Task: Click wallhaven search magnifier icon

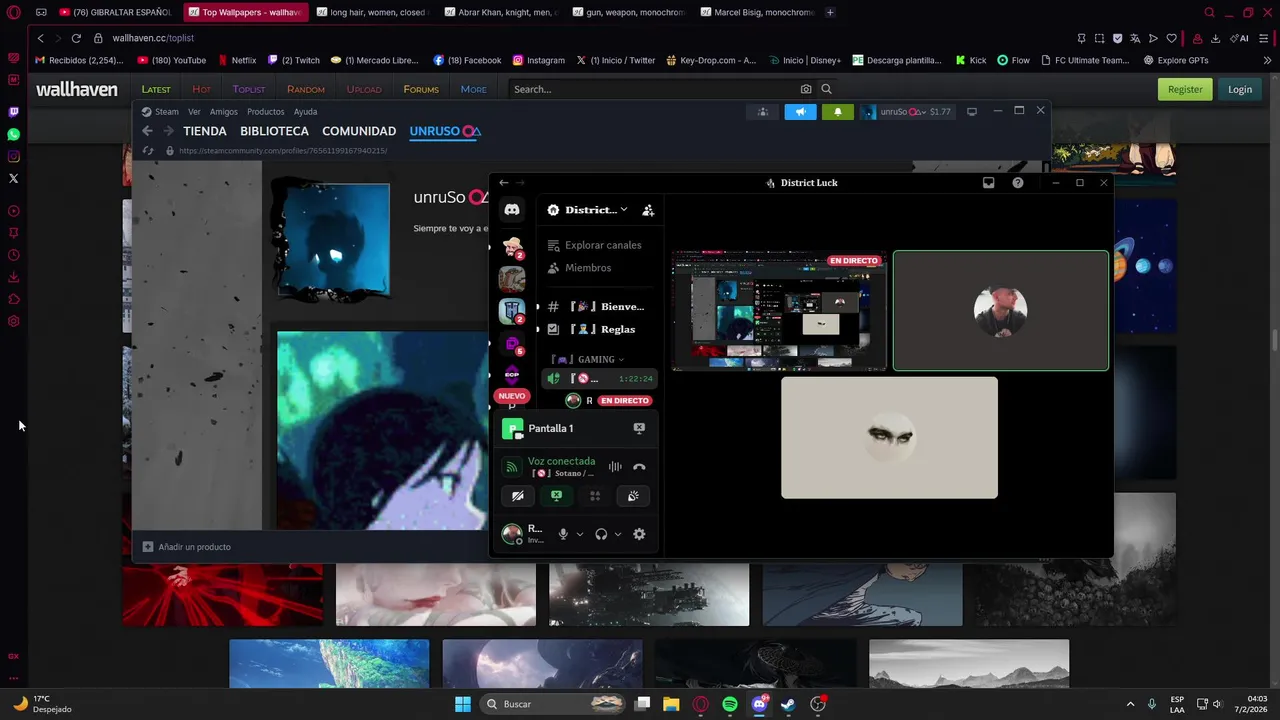Action: click(x=826, y=89)
